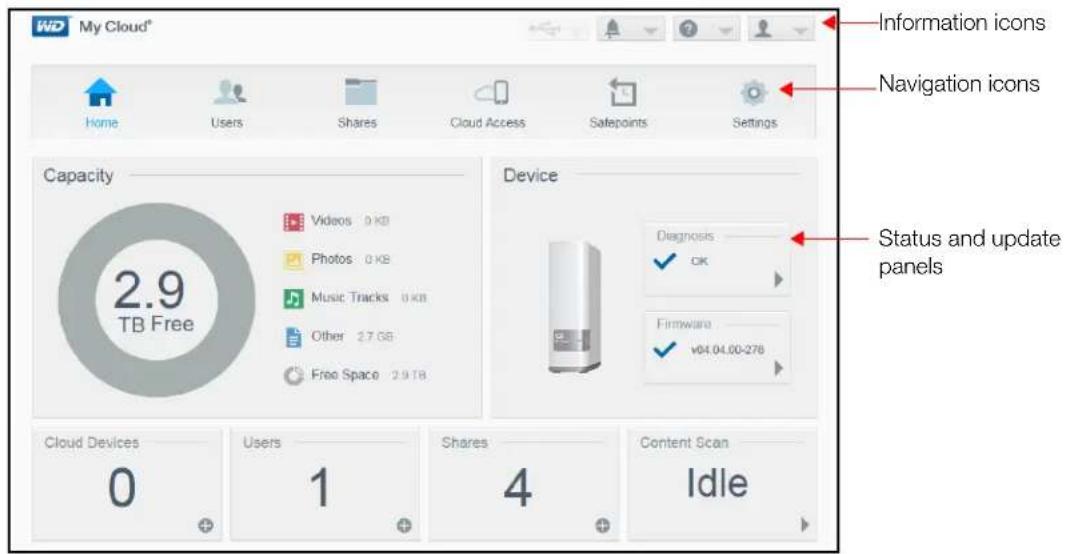Expand Diagnosis panel arrow
The height and width of the screenshot is (554, 1067).
coord(778,279)
